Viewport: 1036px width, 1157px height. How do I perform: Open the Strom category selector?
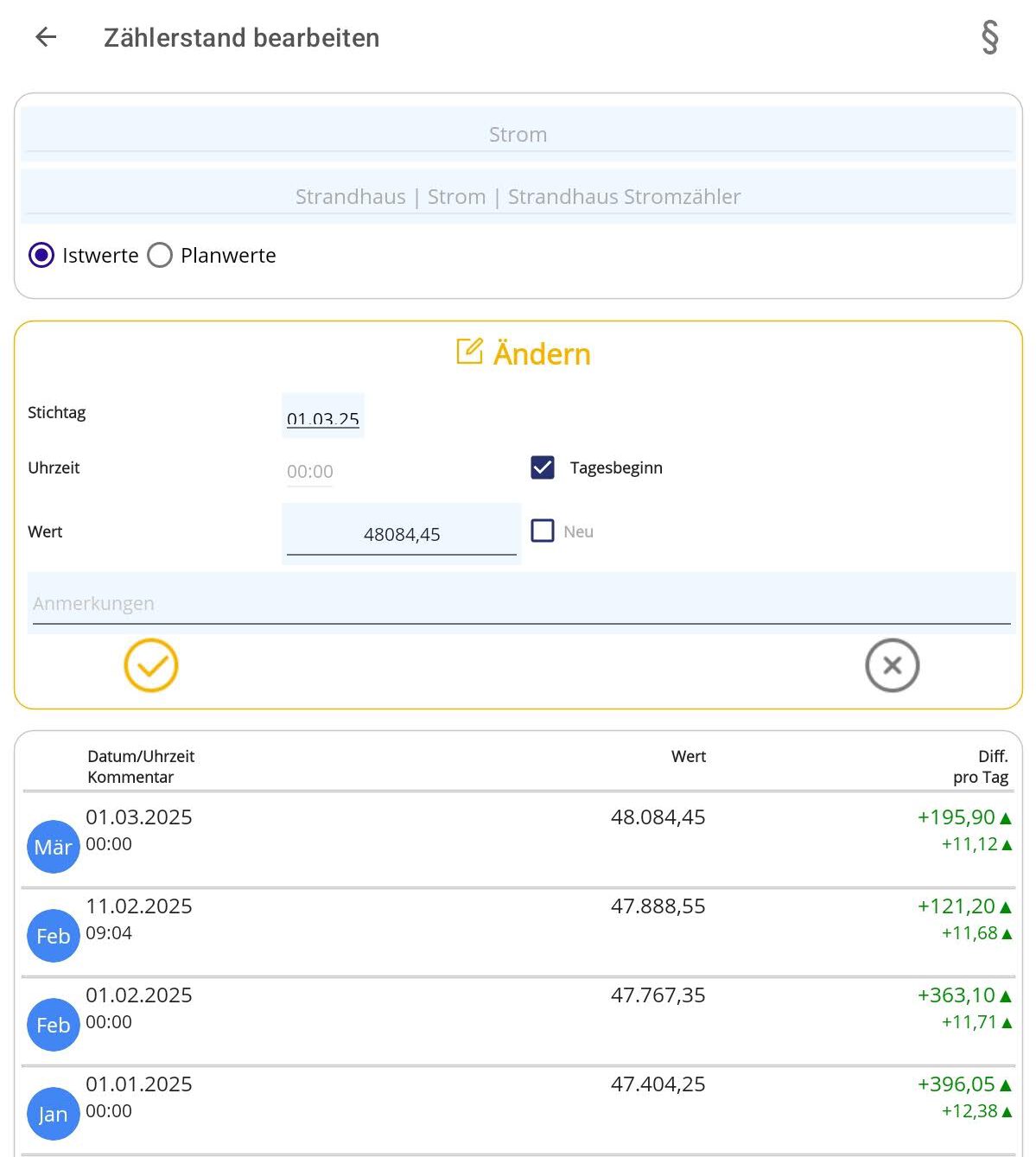[518, 134]
